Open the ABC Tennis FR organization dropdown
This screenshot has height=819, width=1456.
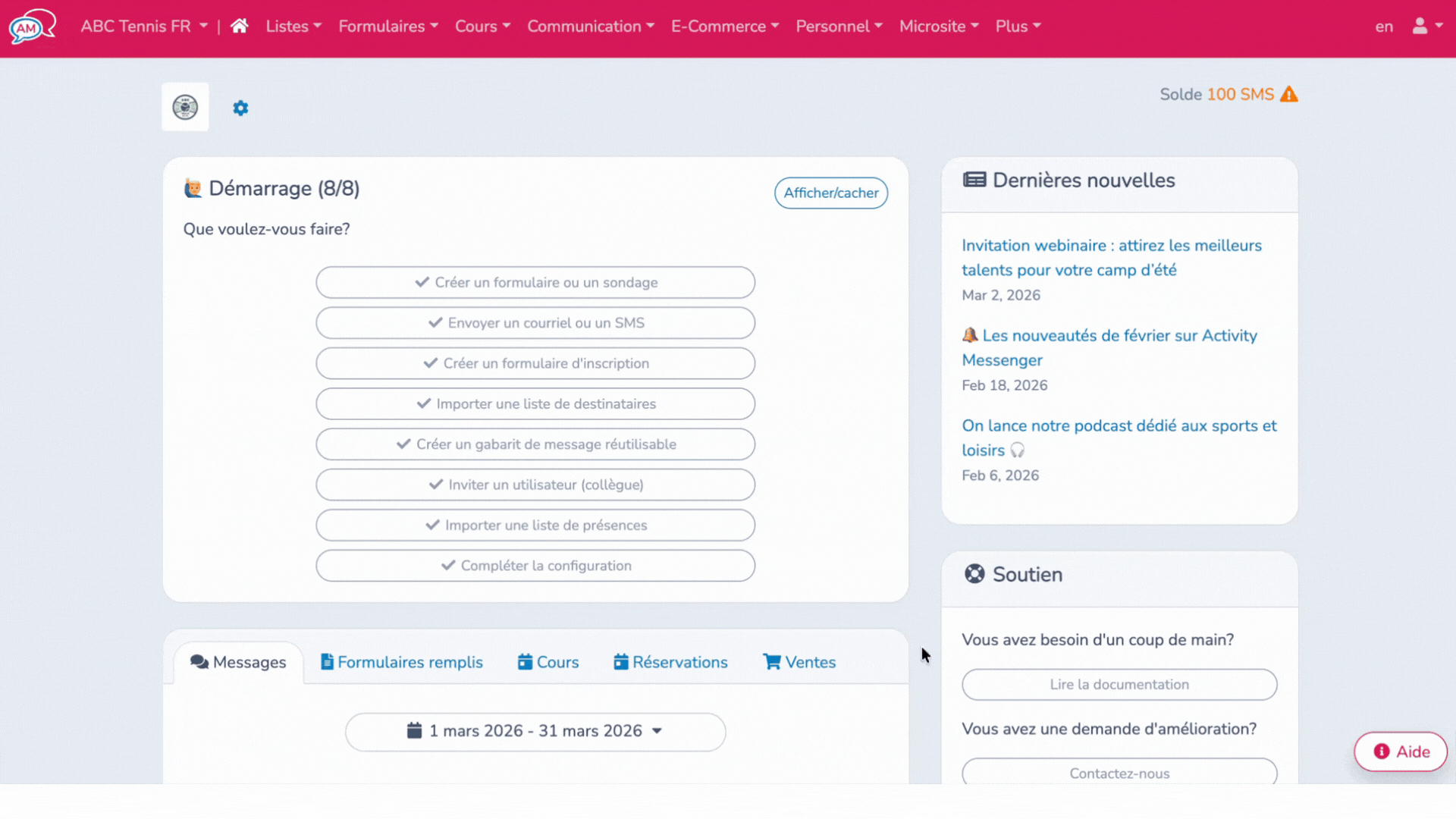(x=143, y=26)
